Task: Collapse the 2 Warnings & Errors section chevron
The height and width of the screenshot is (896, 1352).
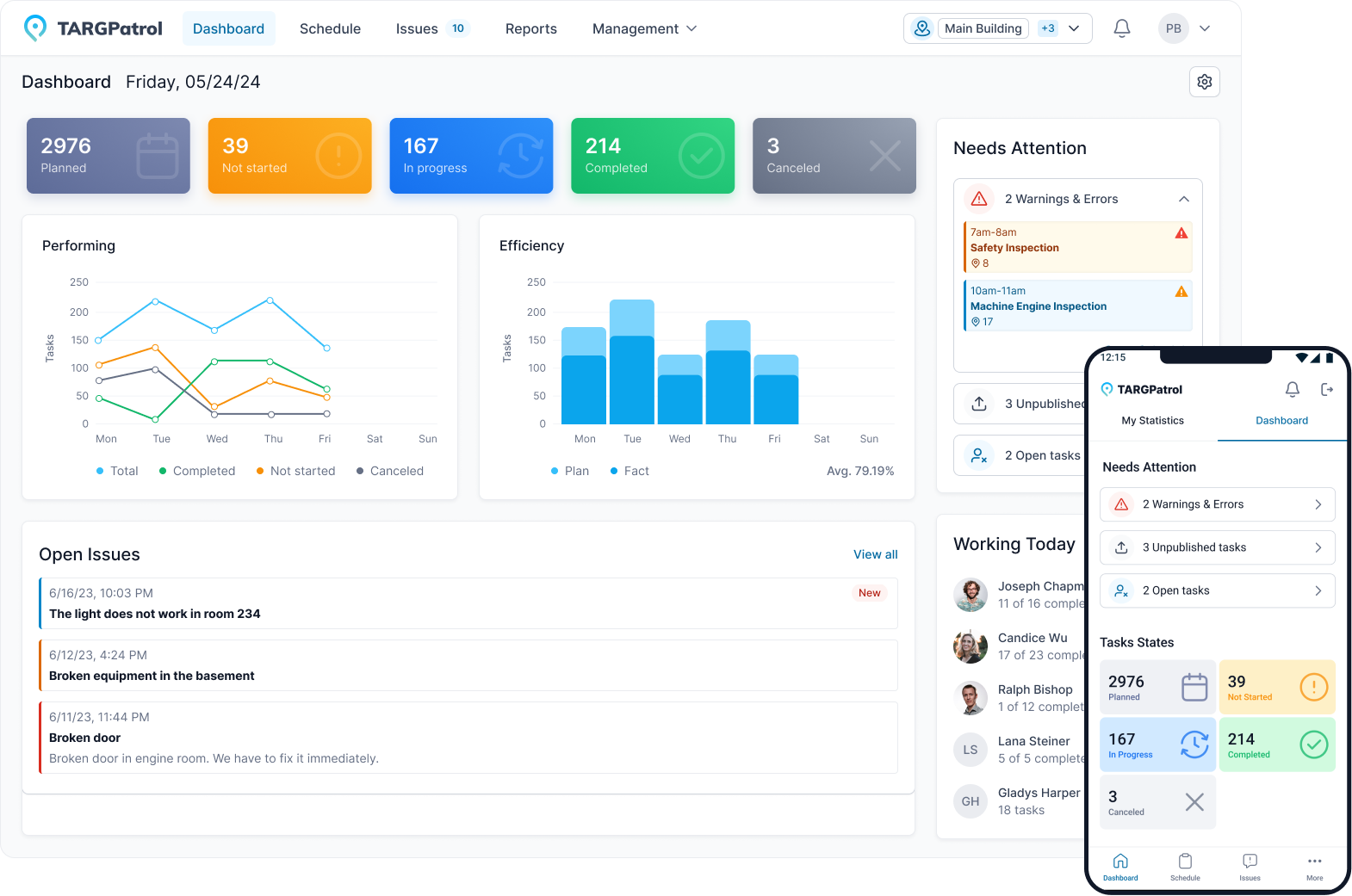Action: point(1184,199)
